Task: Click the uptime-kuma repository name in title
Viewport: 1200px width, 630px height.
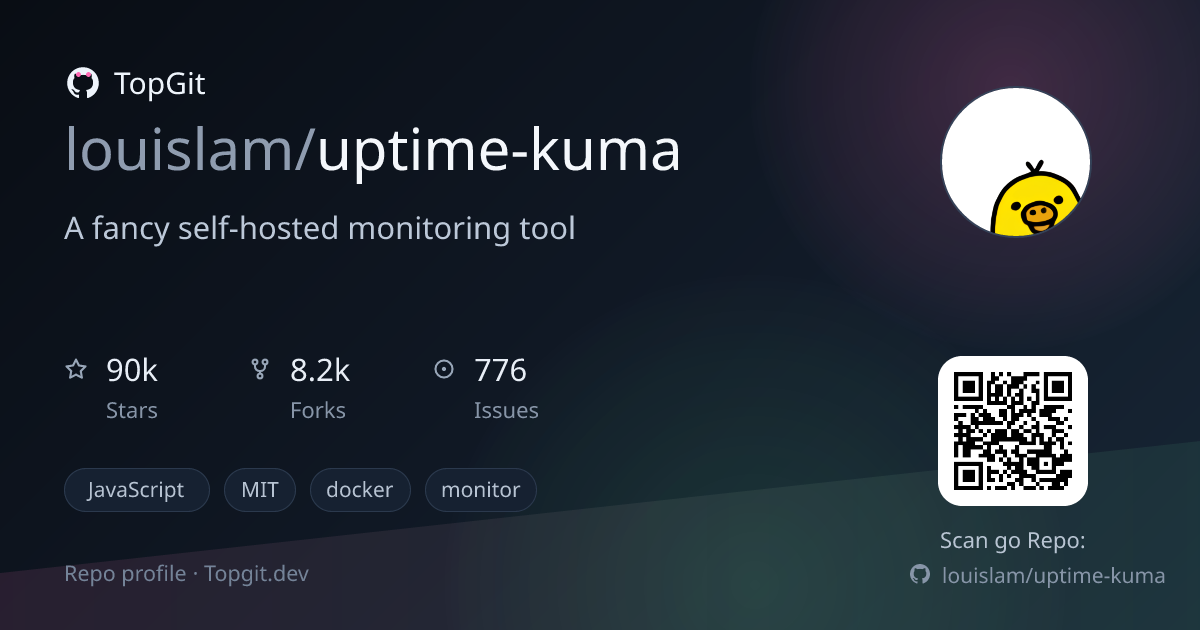Action: 499,151
